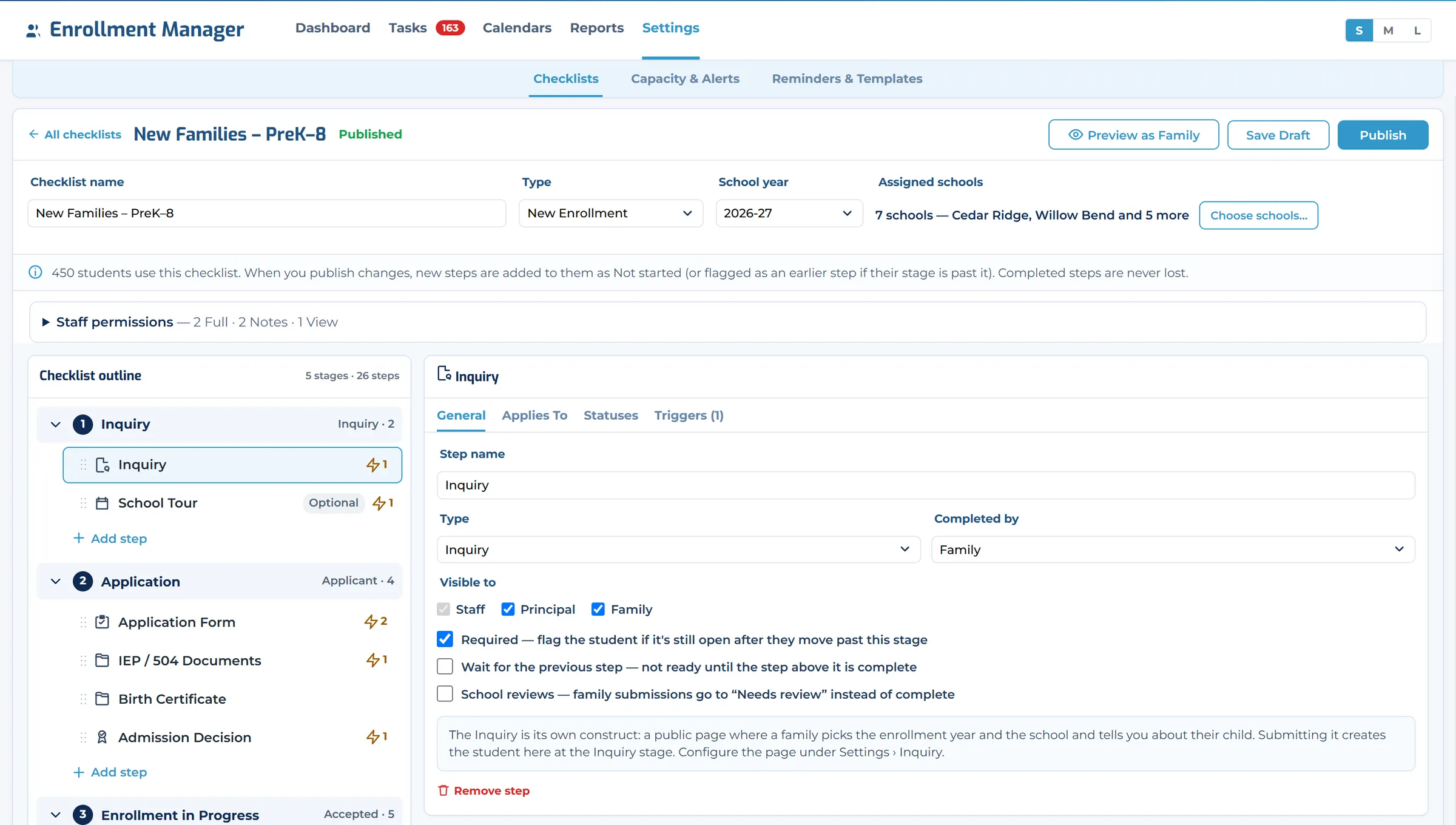The image size is (1456, 825).
Task: Click the Published status label
Action: [x=370, y=134]
